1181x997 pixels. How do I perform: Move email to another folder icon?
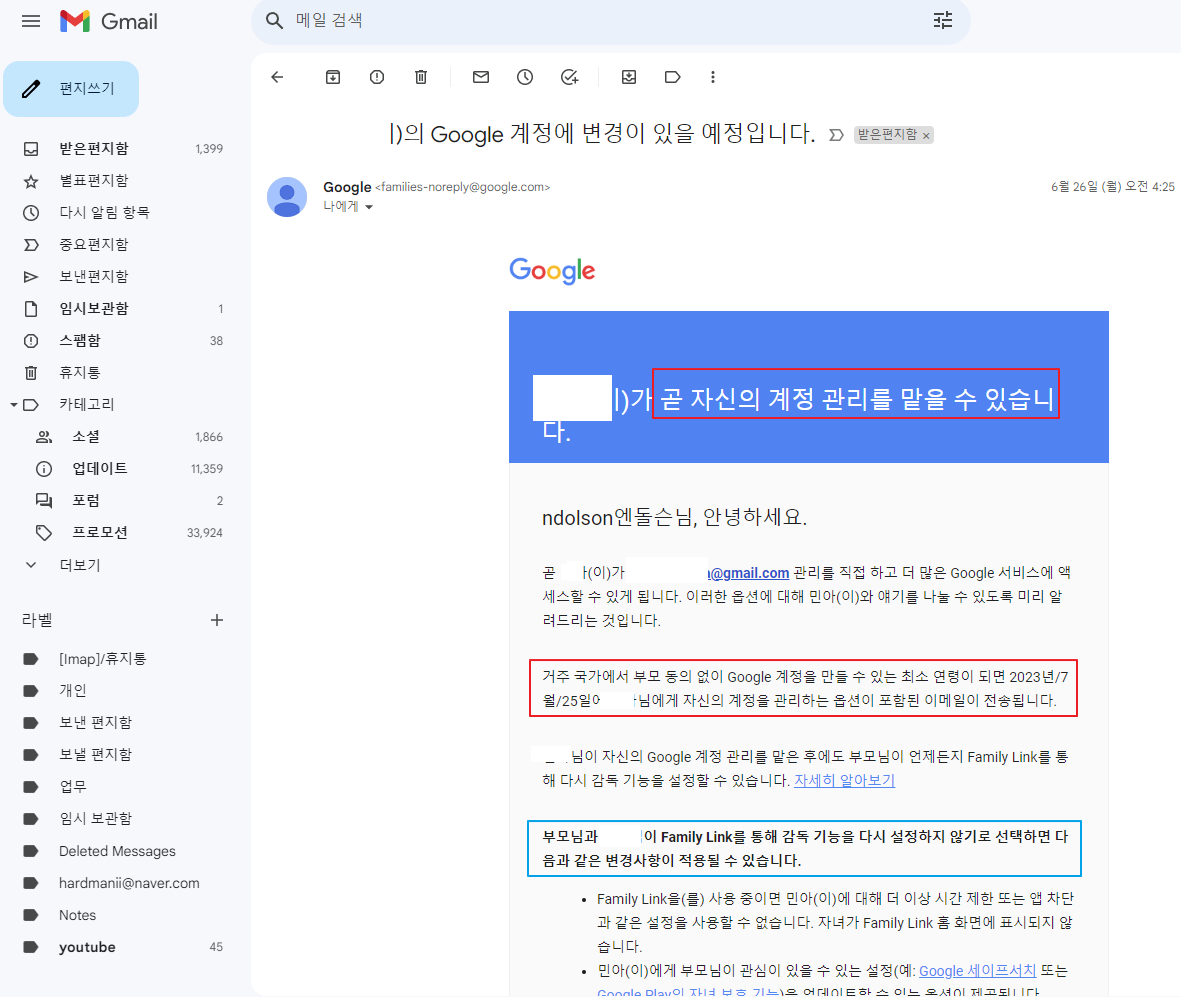tap(629, 77)
